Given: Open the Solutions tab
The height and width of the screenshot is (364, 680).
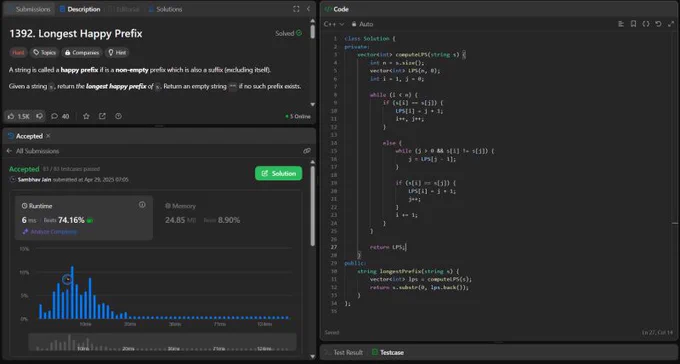Looking at the screenshot, I should [165, 9].
